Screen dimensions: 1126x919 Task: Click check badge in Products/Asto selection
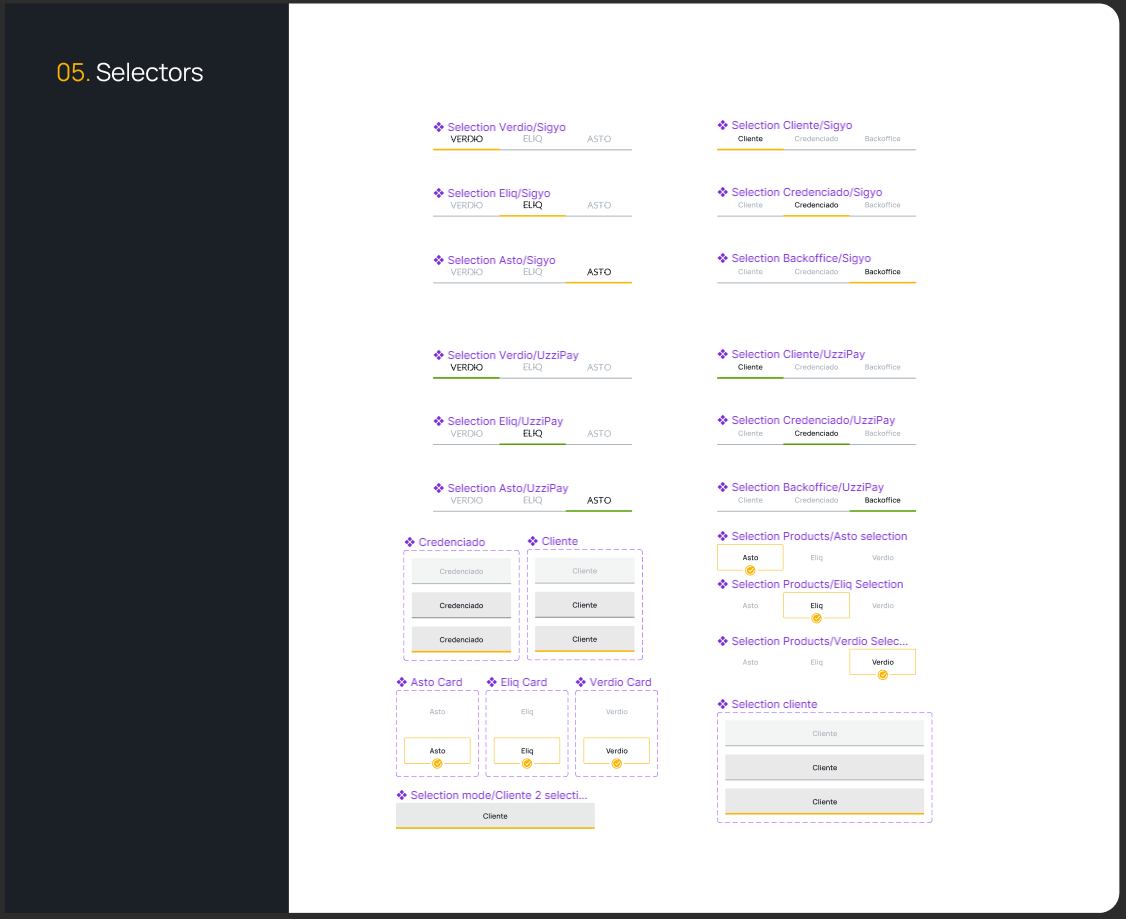click(x=750, y=571)
